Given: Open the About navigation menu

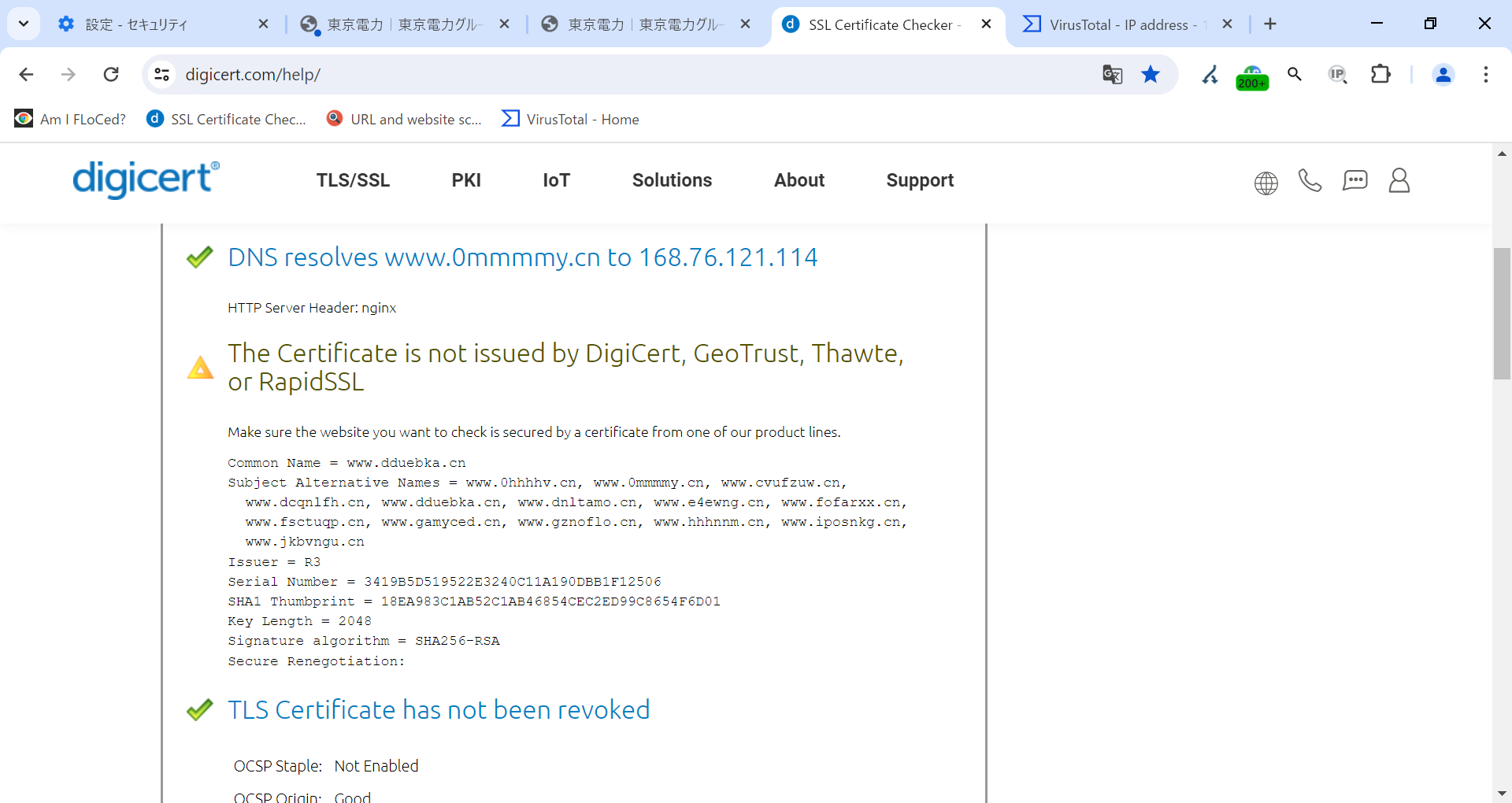Looking at the screenshot, I should [x=799, y=180].
